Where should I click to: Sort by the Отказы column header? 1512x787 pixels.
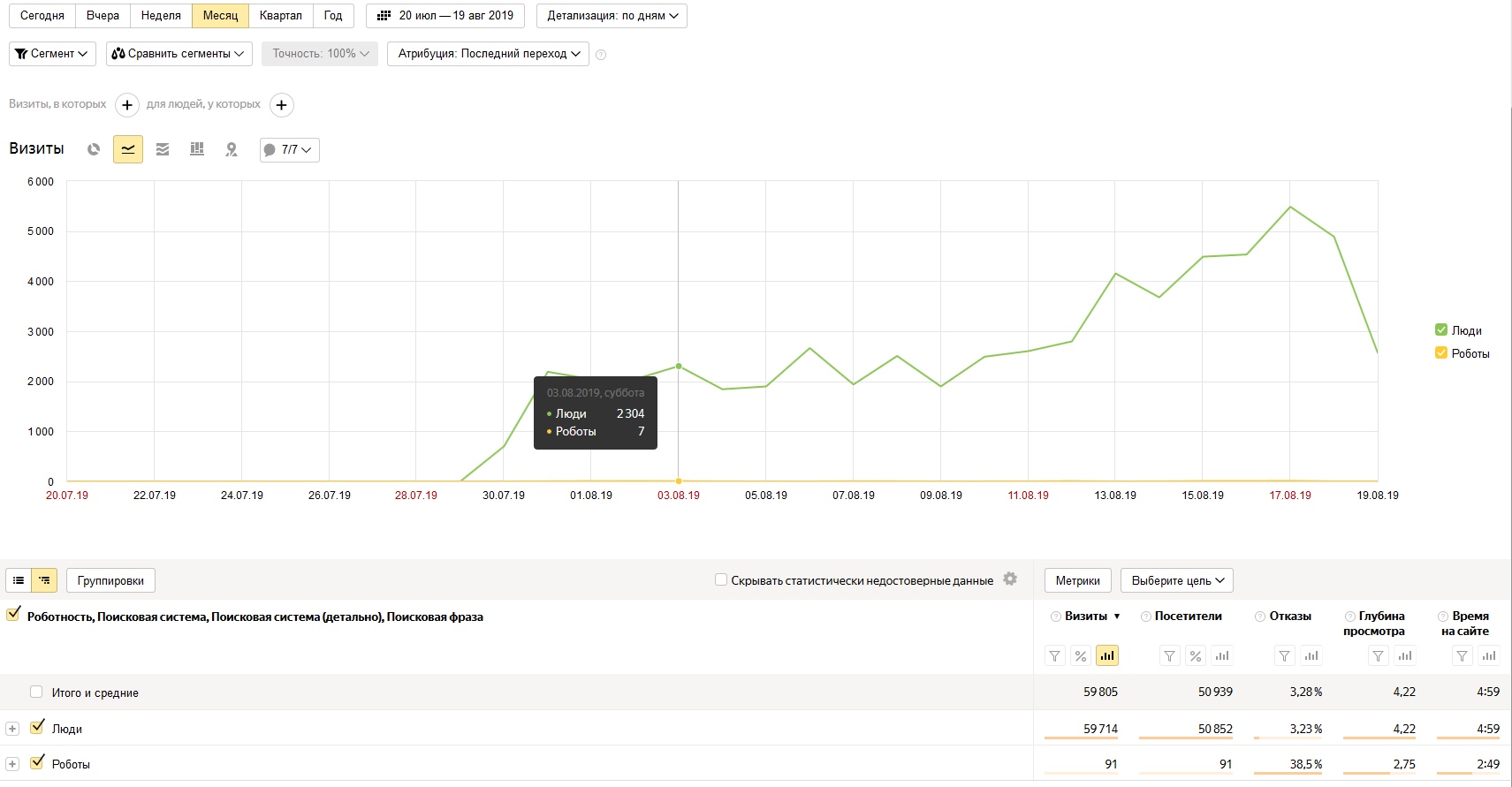click(1290, 617)
